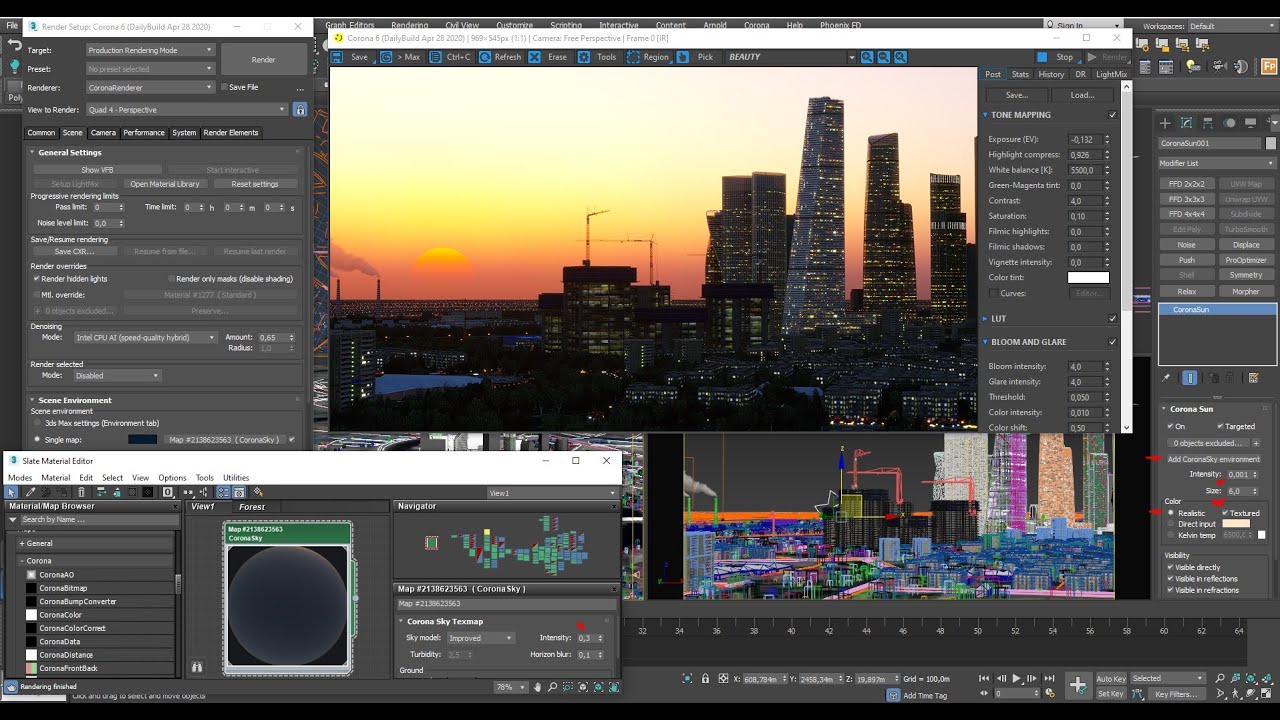The height and width of the screenshot is (720, 1280).
Task: Open the Performance tab in Render Setup
Action: pos(144,132)
